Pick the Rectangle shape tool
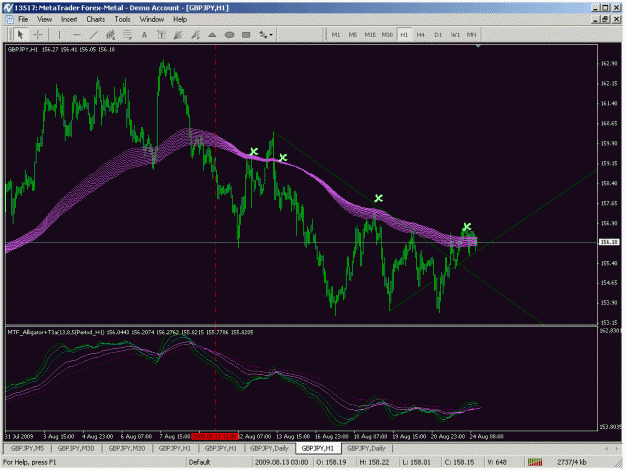625x470 pixels. [x=246, y=35]
